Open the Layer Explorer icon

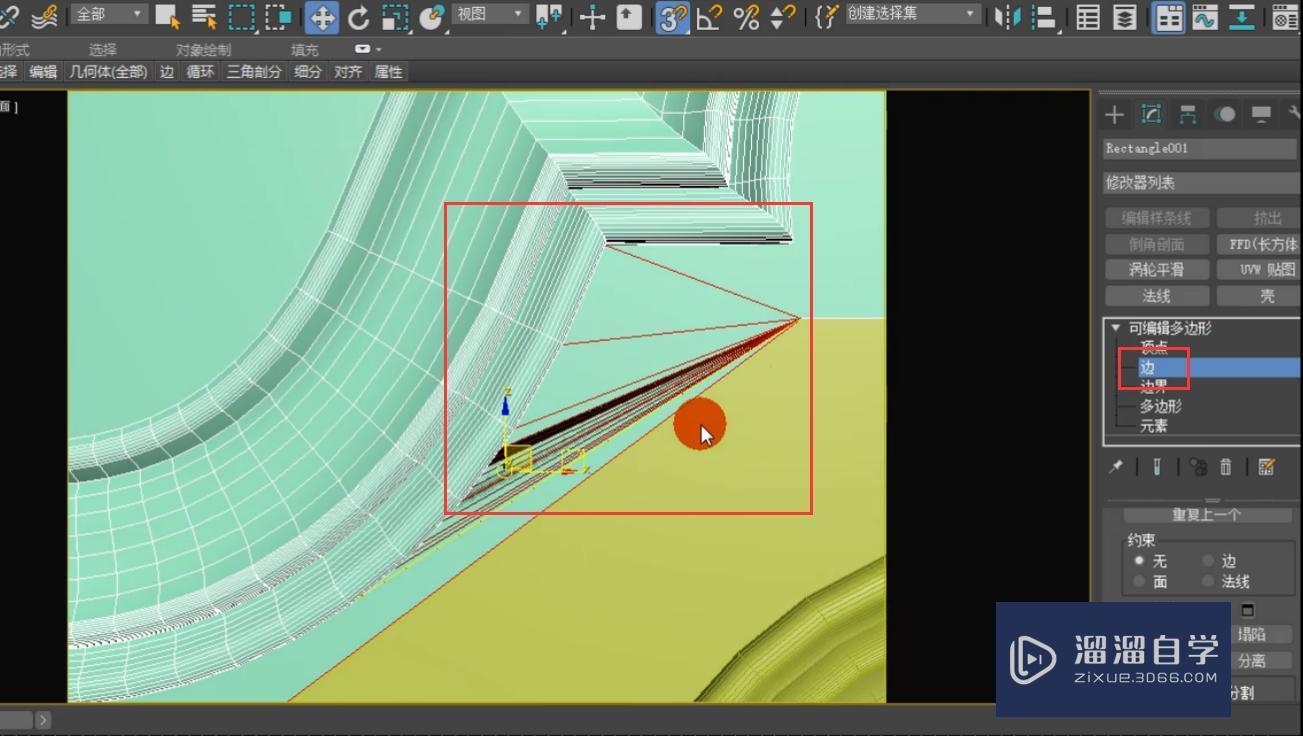(x=1124, y=16)
